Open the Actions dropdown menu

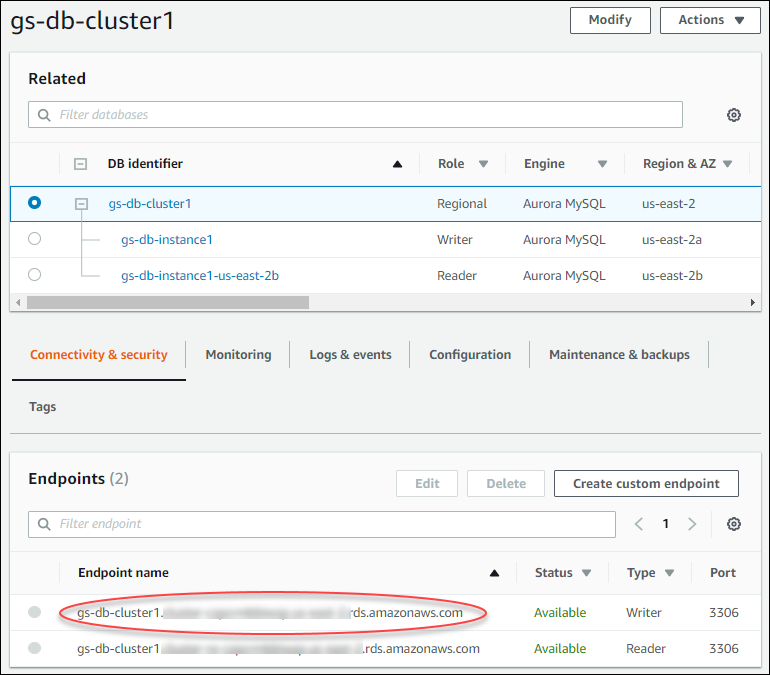[710, 20]
